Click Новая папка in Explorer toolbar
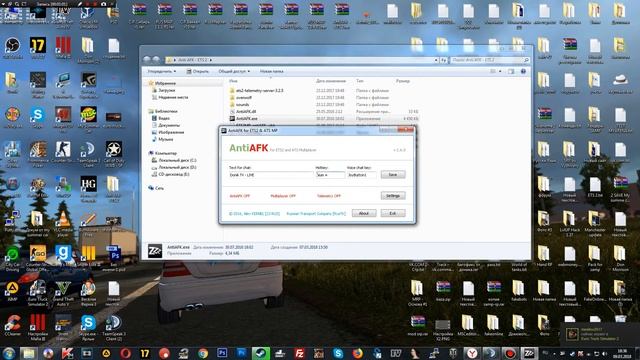 pyautogui.click(x=271, y=71)
